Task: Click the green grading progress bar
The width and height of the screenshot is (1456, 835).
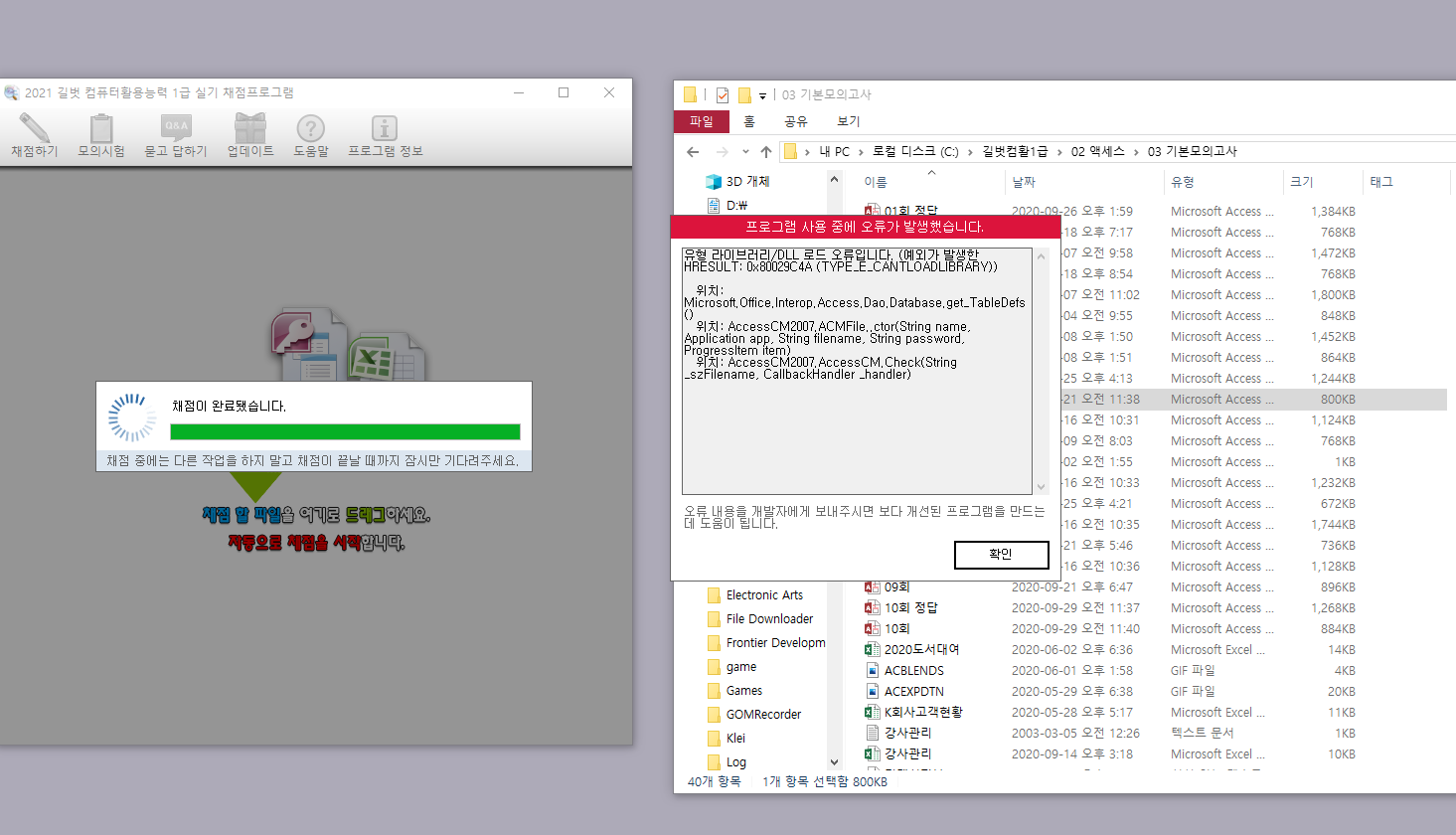Action: tap(345, 431)
